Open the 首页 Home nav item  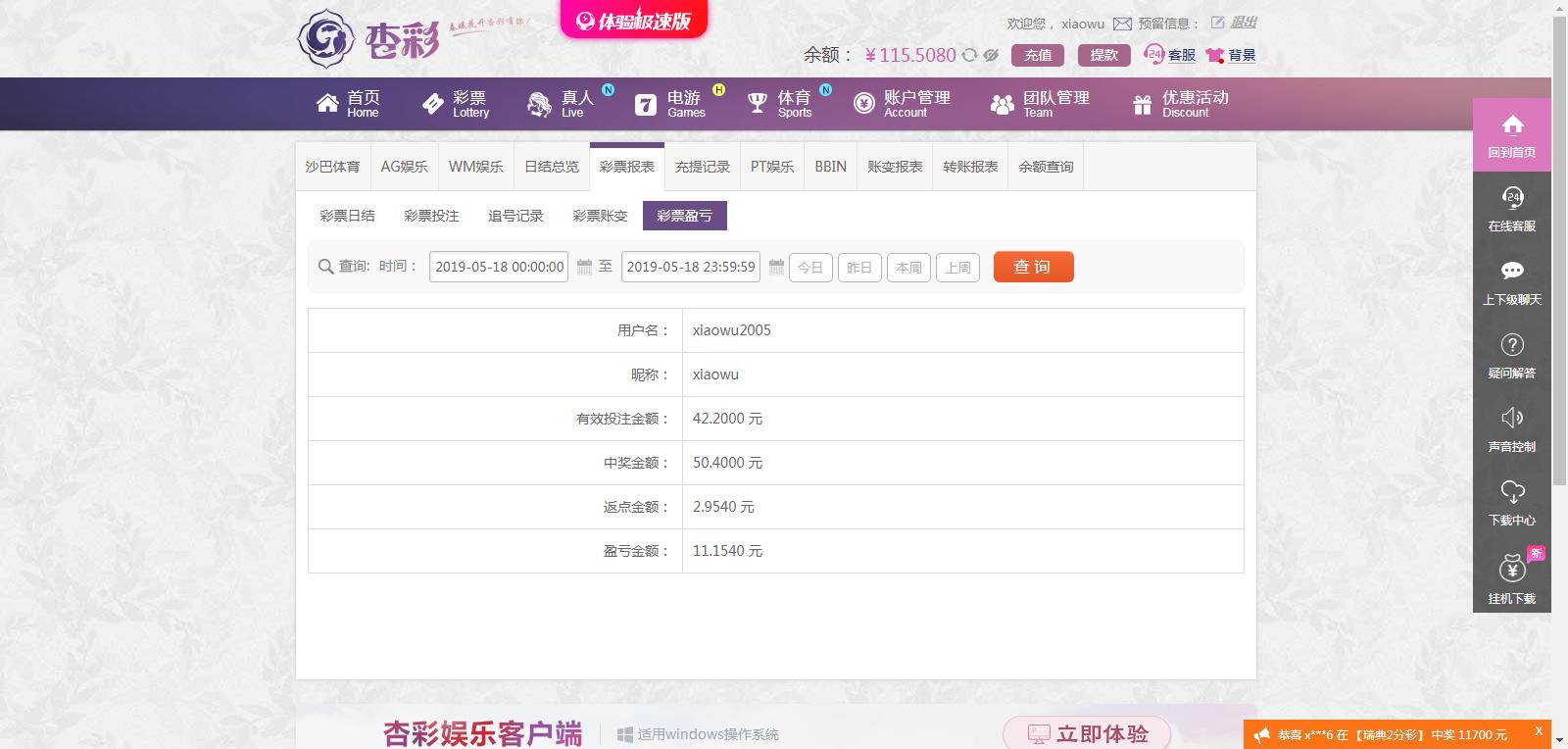(348, 103)
